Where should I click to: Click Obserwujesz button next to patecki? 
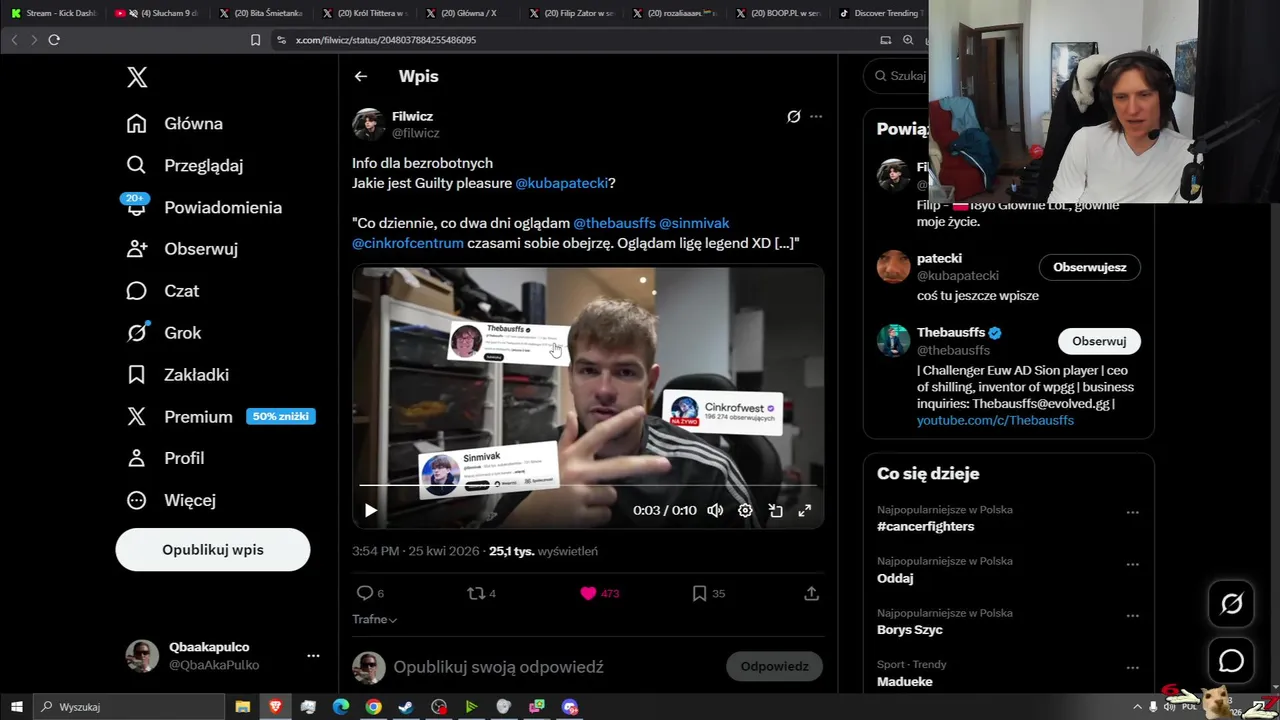(x=1090, y=267)
